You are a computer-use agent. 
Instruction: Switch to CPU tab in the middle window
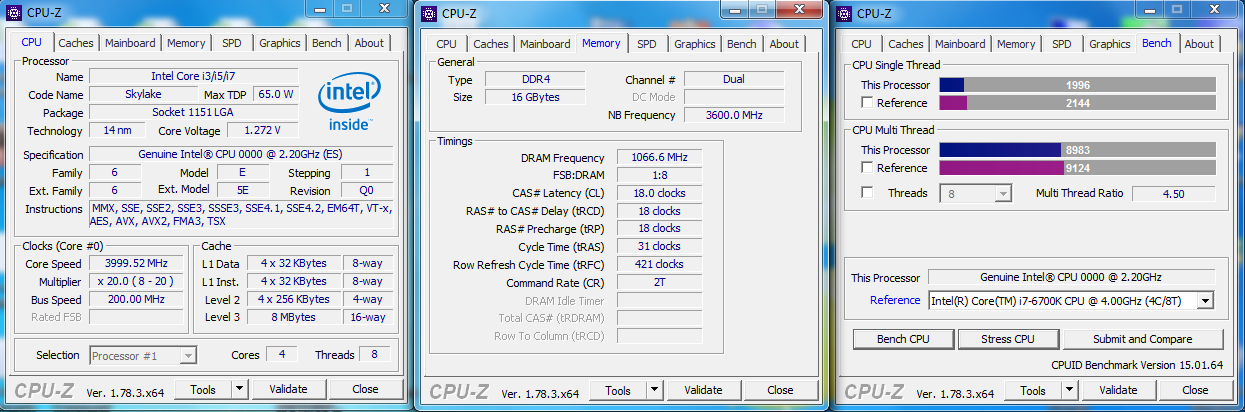[447, 44]
